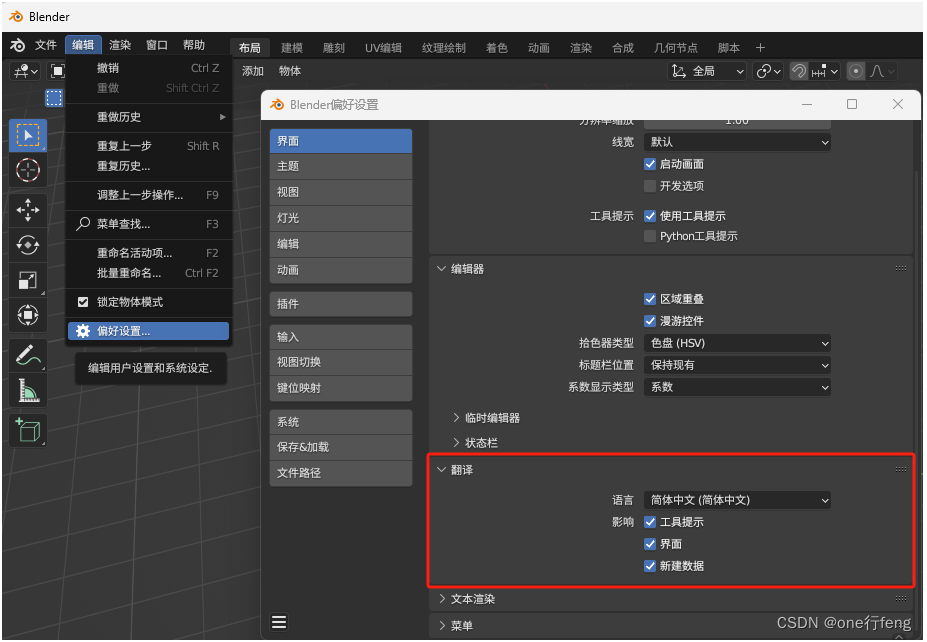This screenshot has width=927, height=642.
Task: Expand the 菜单 panel
Action: tap(442, 625)
